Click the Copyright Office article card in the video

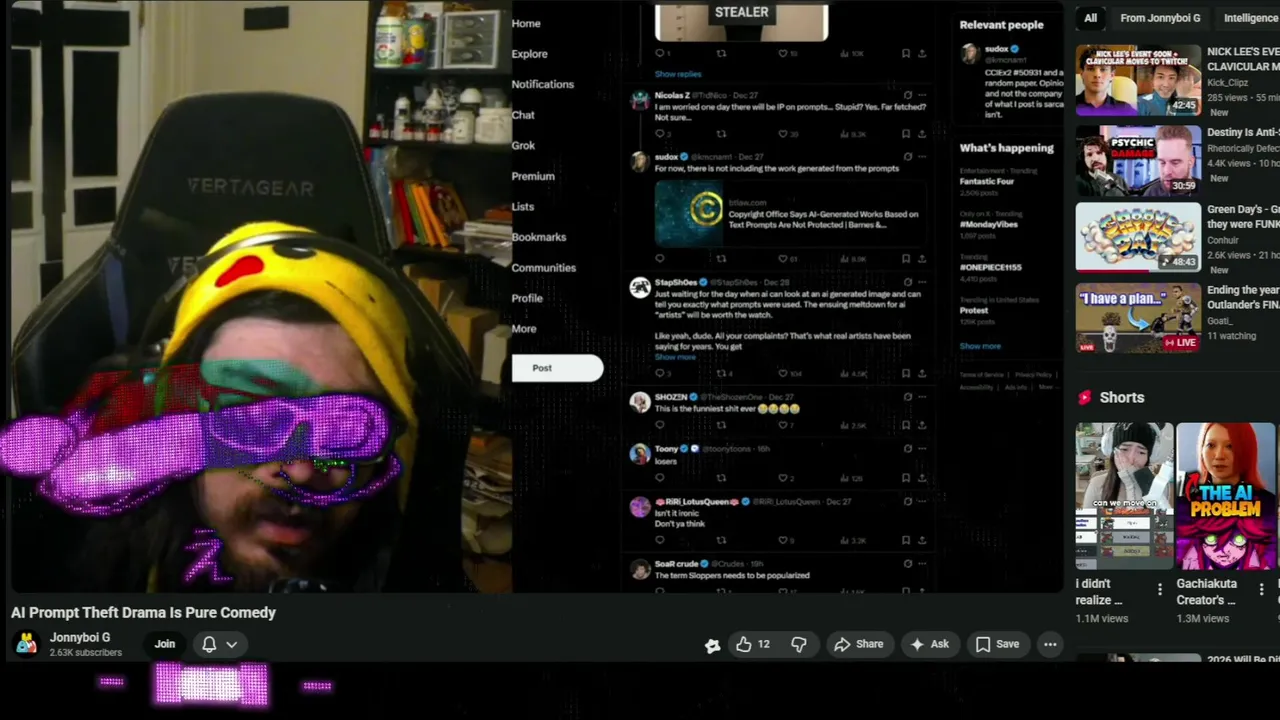(x=789, y=213)
